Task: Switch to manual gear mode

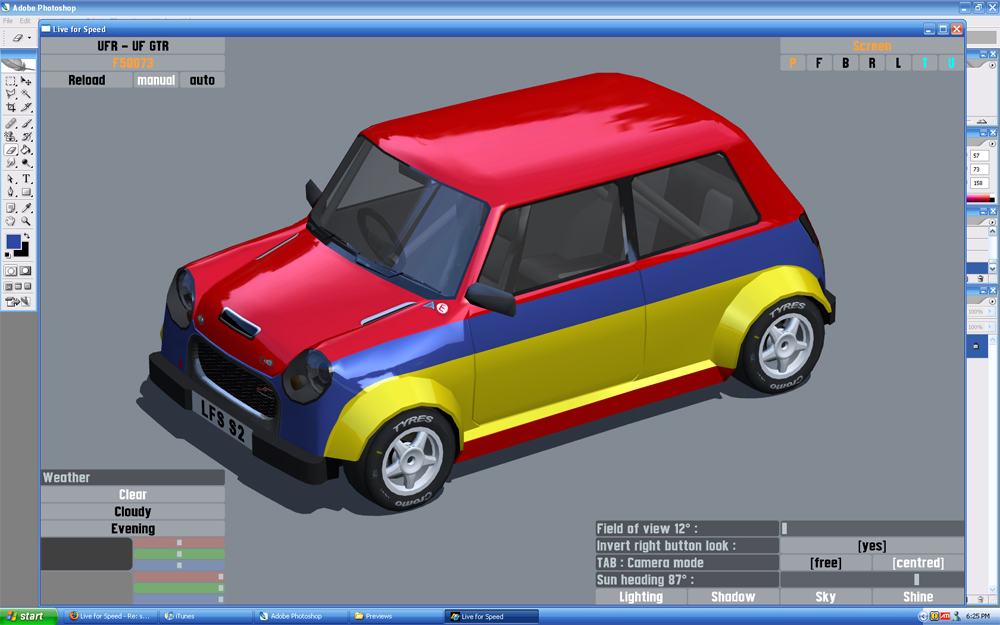Action: pos(156,80)
